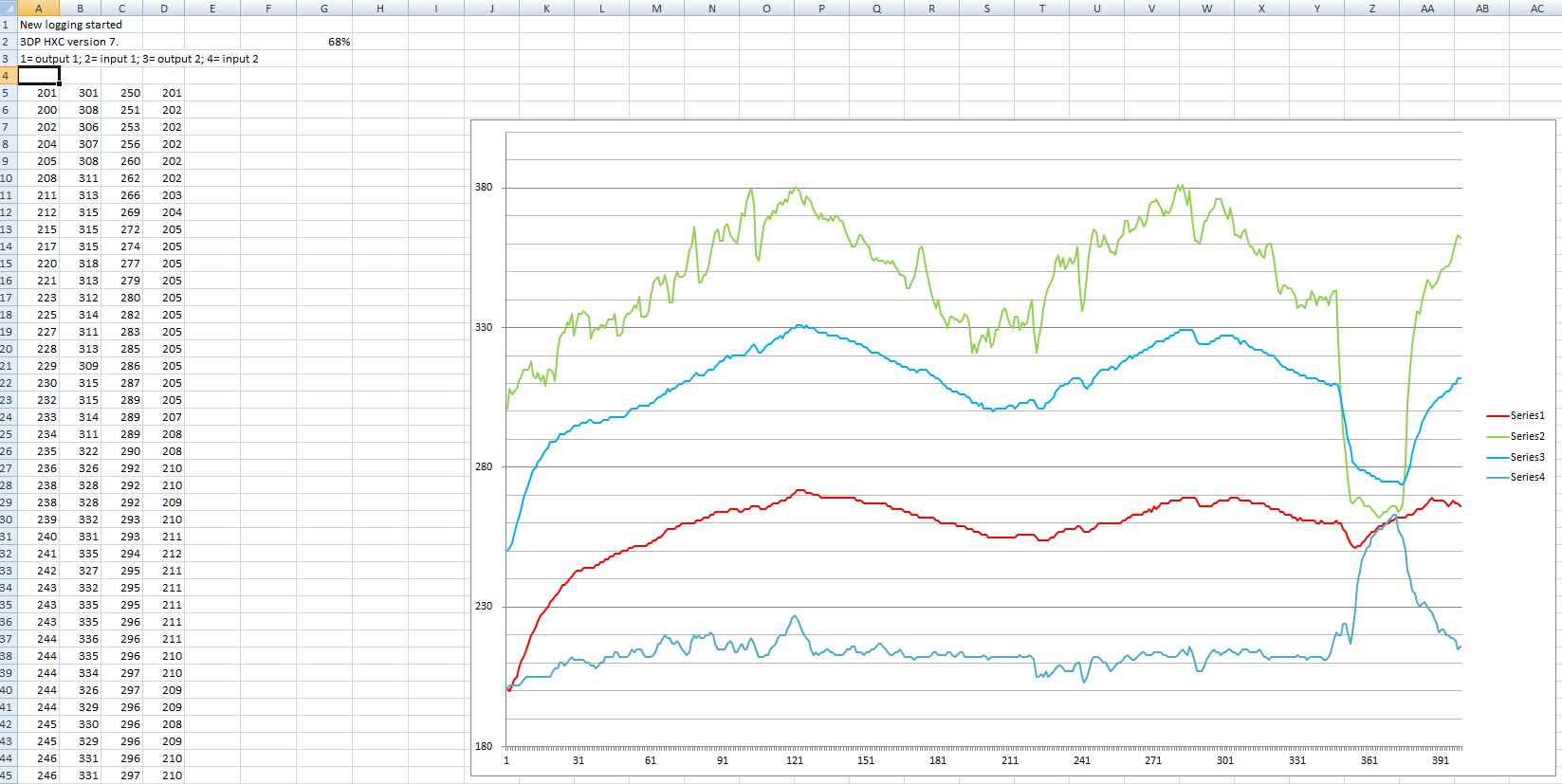Select cell D32 showing 212
The width and height of the screenshot is (1562, 784).
pos(165,554)
